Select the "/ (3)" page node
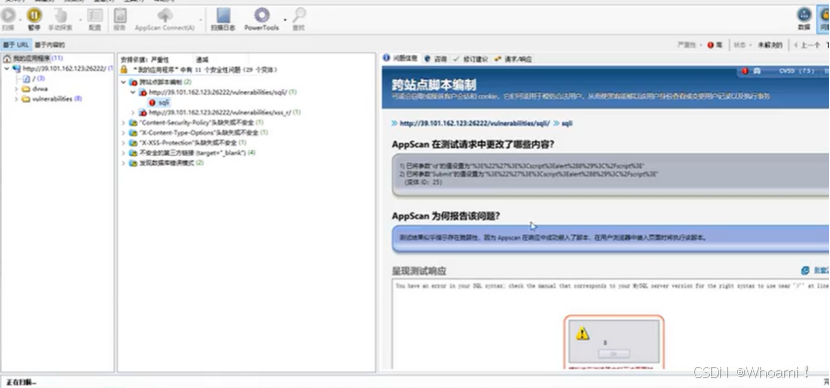Screen dimensions: 830x388 click(x=35, y=79)
